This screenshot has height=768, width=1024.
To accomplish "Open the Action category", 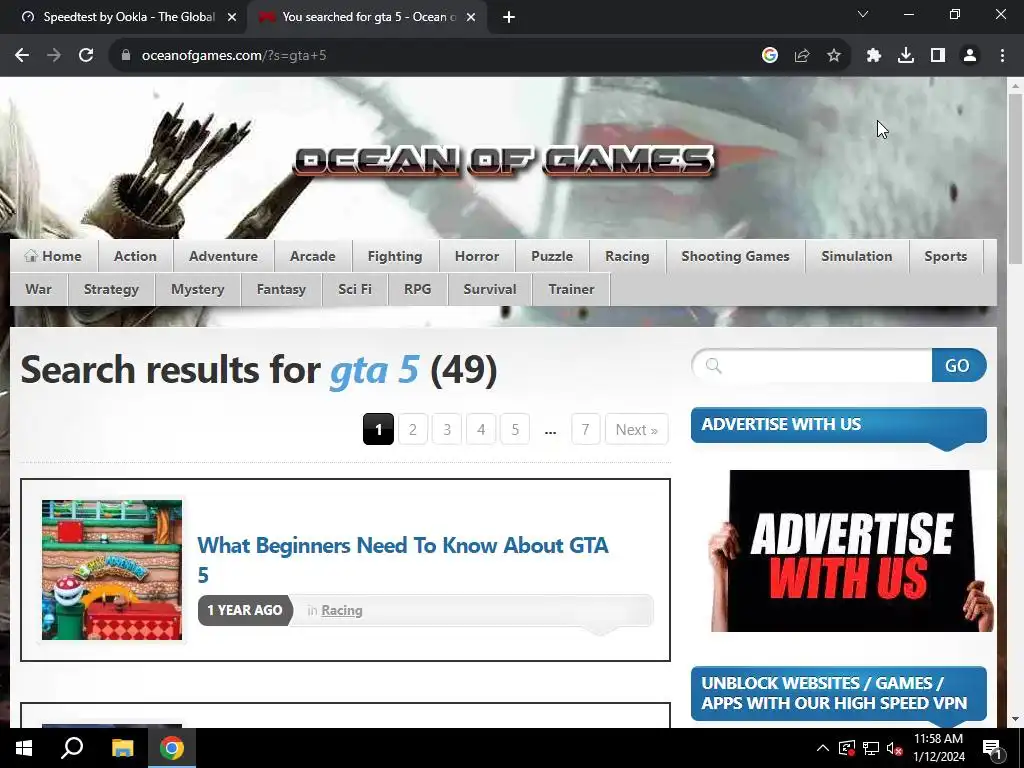I will 135,256.
